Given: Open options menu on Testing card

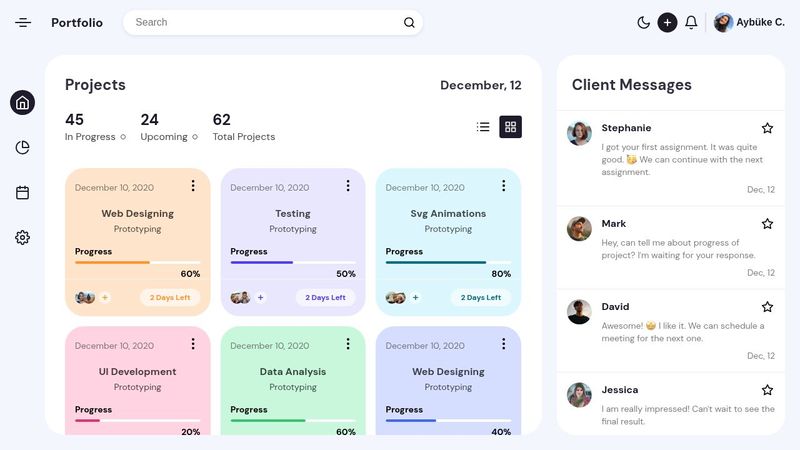Looking at the screenshot, I should click(x=348, y=186).
